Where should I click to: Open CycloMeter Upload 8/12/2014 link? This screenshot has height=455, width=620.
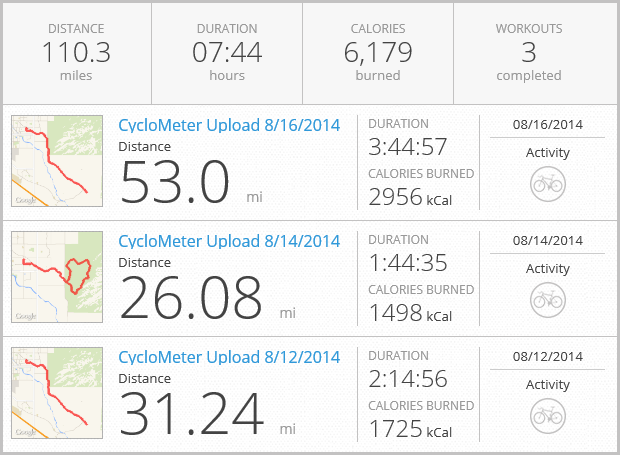pyautogui.click(x=229, y=357)
